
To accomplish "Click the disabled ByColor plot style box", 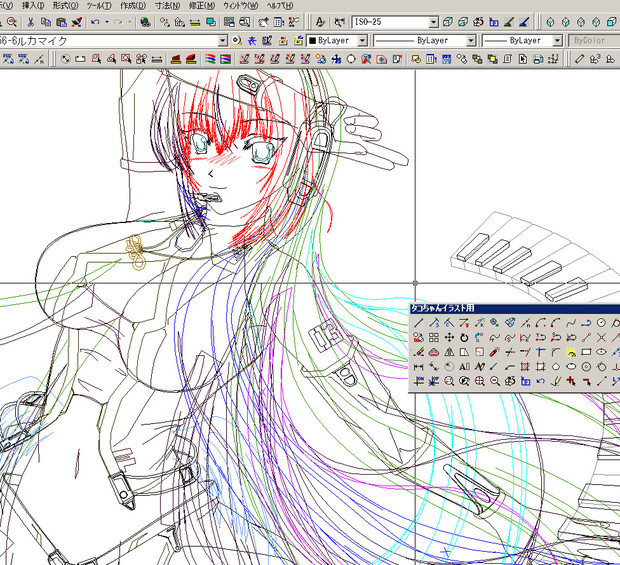I will tap(594, 40).
